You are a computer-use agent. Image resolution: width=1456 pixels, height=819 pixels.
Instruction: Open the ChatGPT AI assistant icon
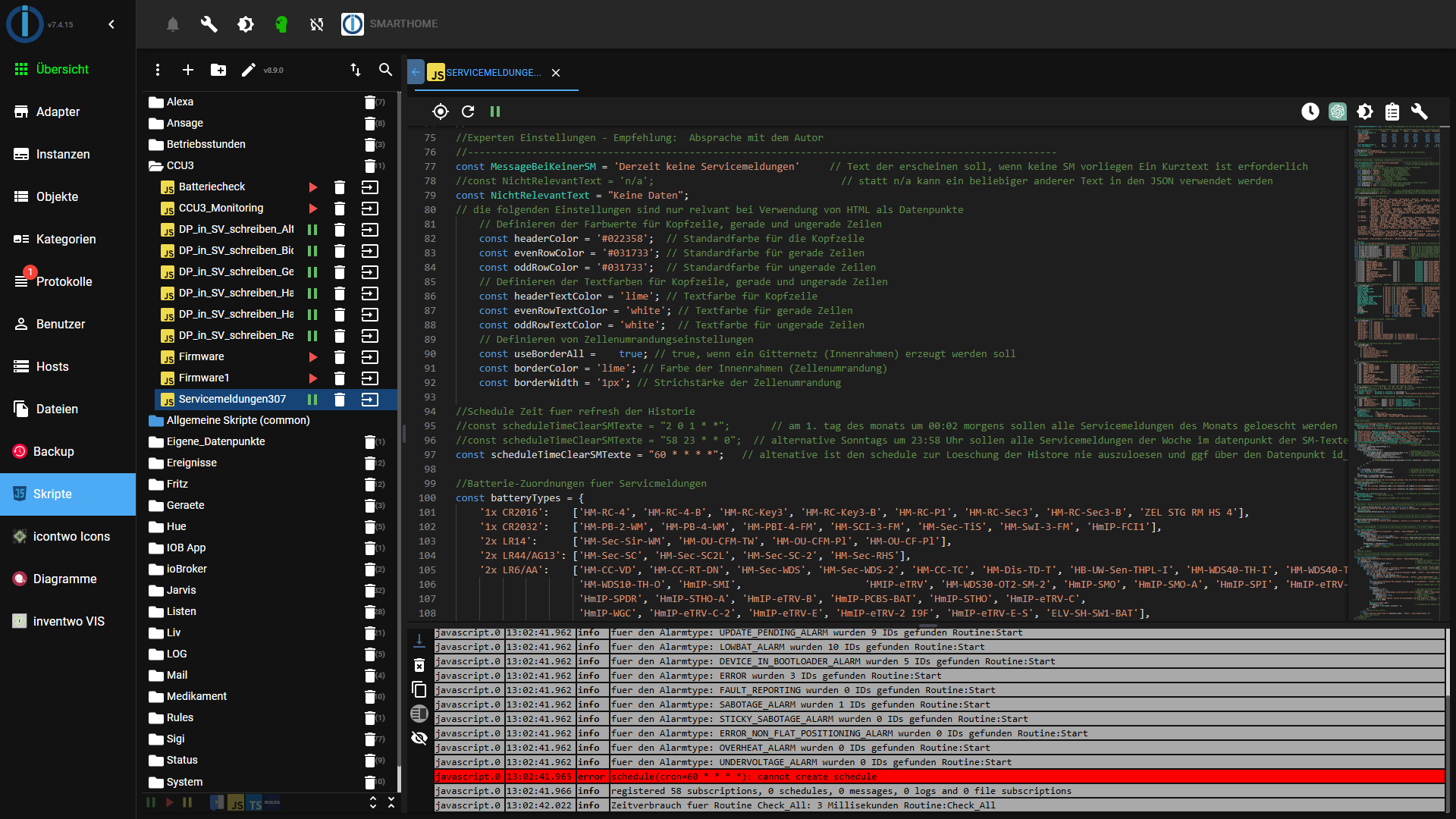(x=1338, y=111)
